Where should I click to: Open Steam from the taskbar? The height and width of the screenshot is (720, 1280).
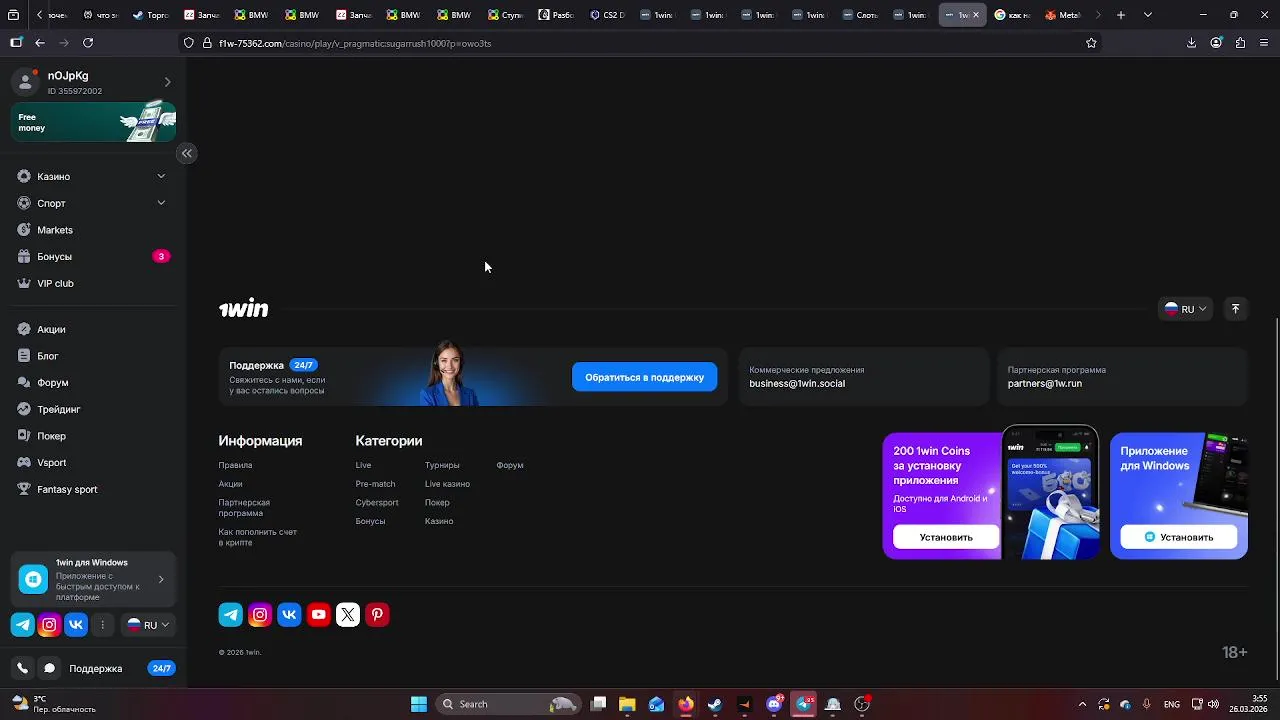tap(715, 704)
